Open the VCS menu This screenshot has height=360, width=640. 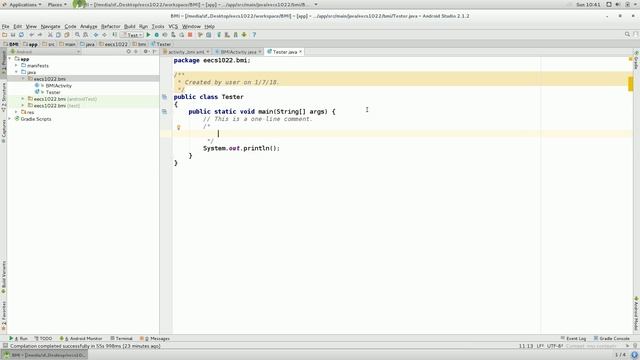(x=173, y=26)
